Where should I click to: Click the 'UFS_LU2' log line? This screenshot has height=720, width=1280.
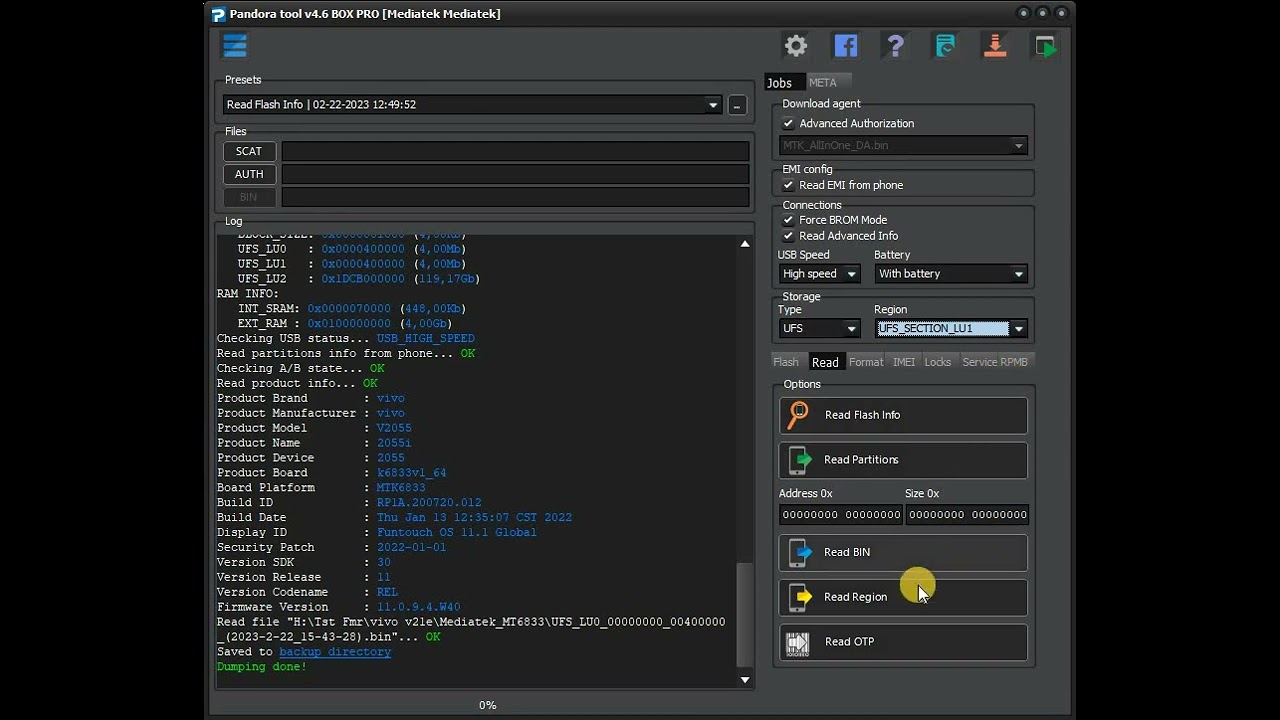point(358,279)
